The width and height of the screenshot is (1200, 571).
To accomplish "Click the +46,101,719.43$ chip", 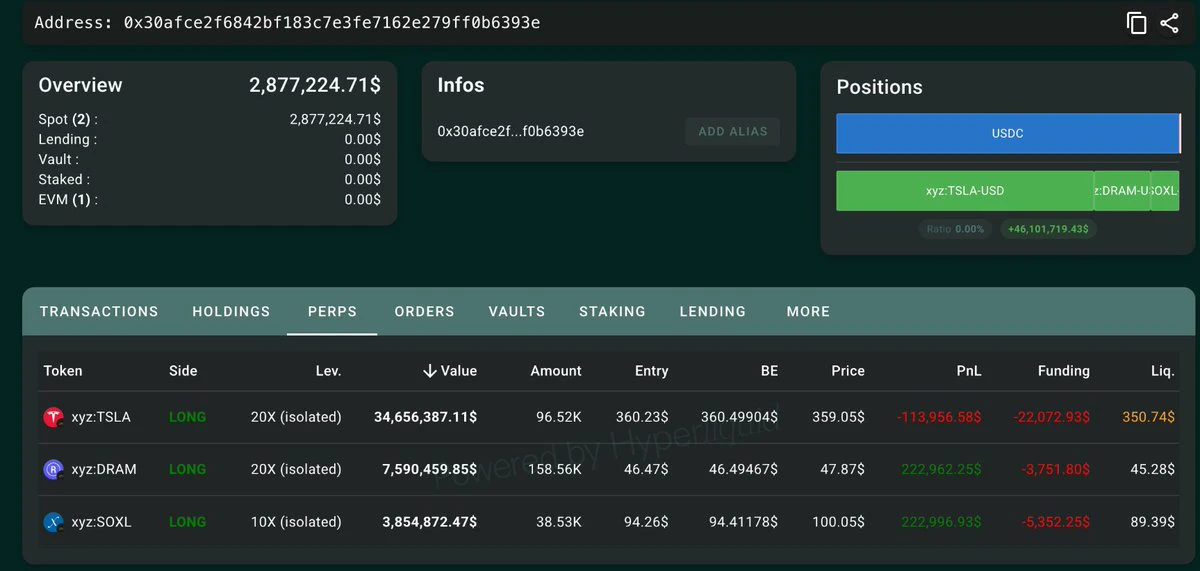I will 1048,229.
